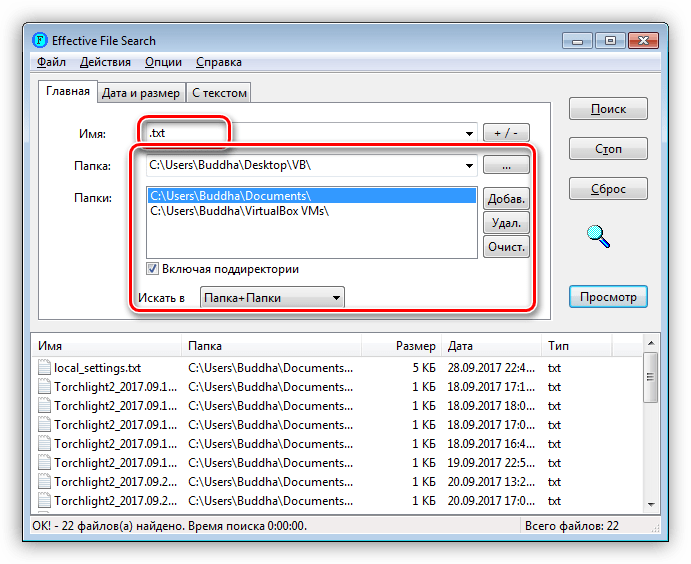
Task: Click the Удал. button
Action: click(x=506, y=223)
